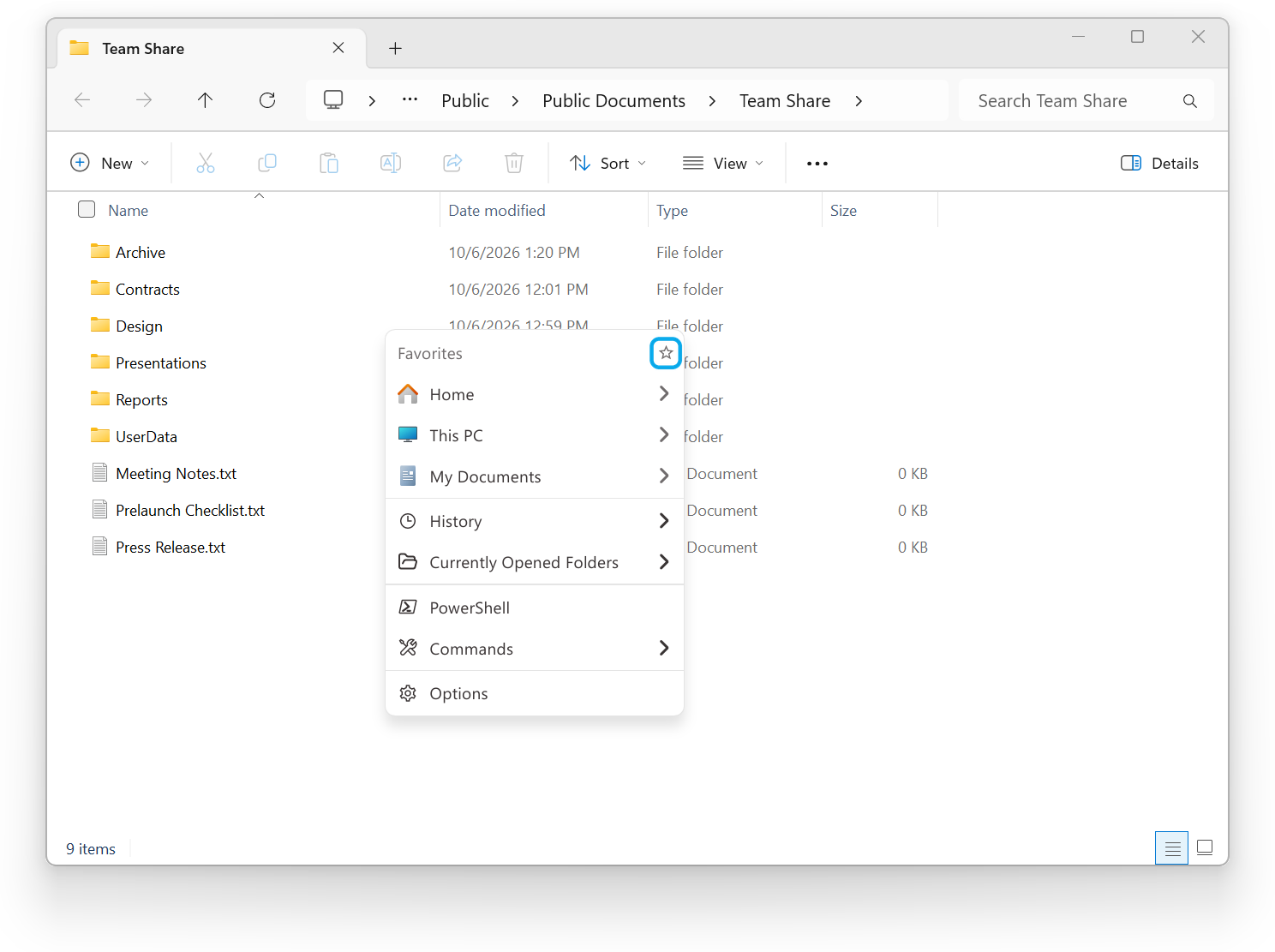Click the Rename icon in toolbar

click(391, 163)
